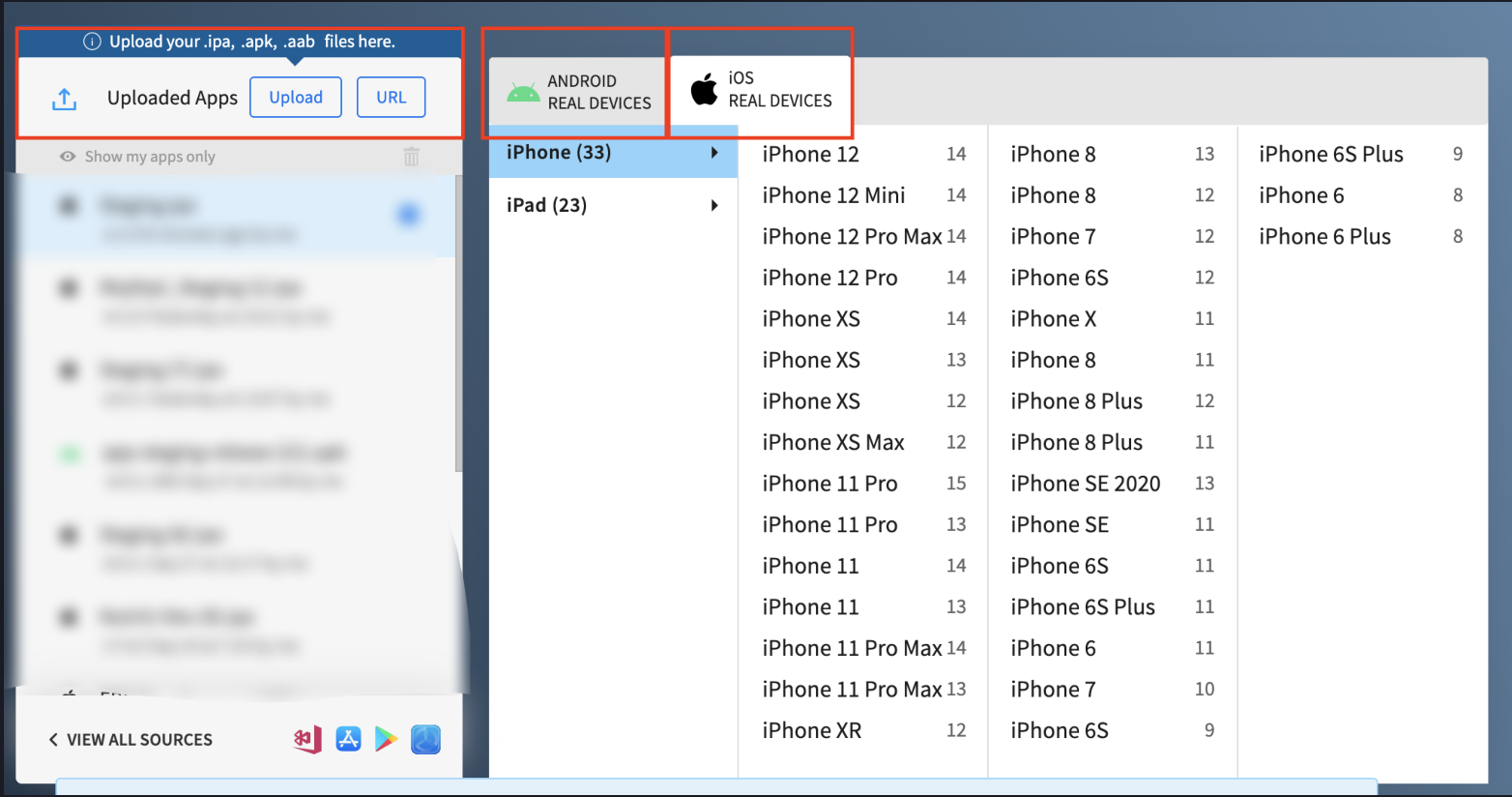
Task: Click the Upload button
Action: click(296, 97)
